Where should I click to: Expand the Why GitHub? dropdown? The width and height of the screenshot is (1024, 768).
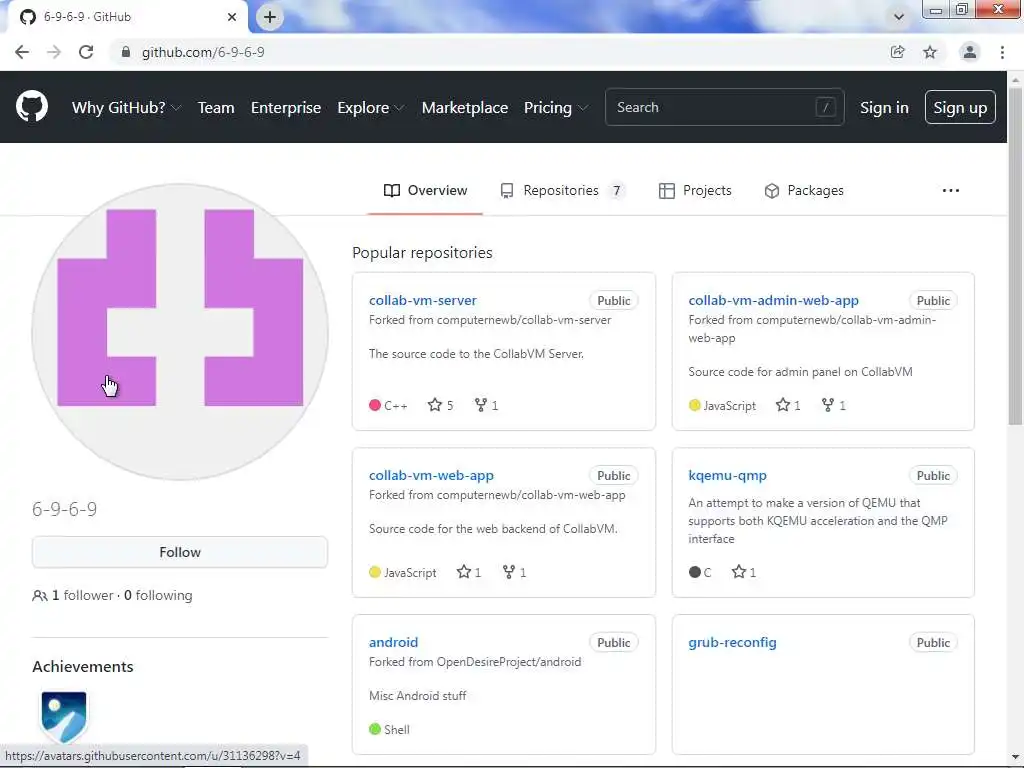(126, 108)
